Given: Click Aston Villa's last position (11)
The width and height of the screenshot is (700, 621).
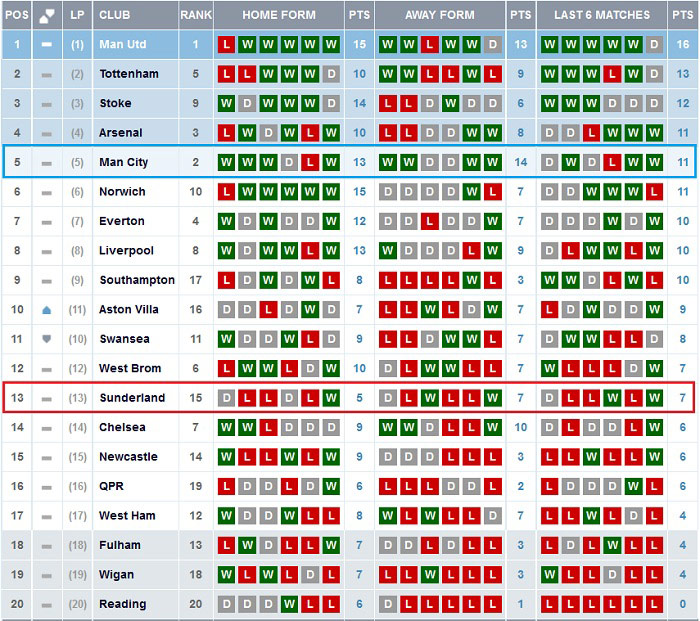Looking at the screenshot, I should (77, 310).
